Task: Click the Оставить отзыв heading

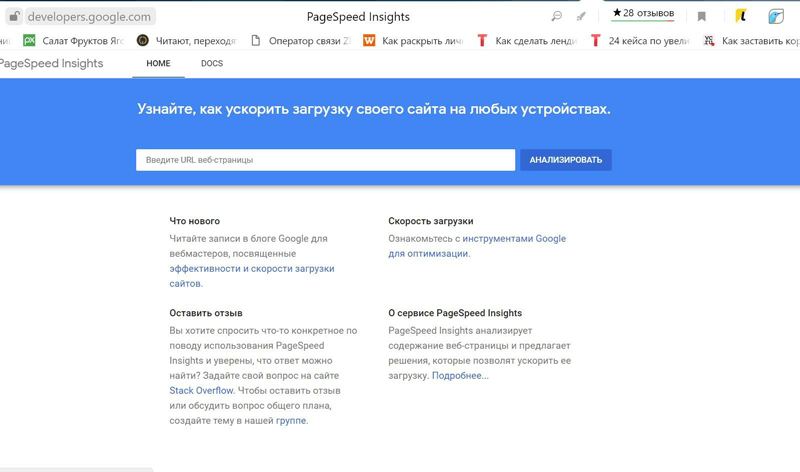Action: [206, 313]
